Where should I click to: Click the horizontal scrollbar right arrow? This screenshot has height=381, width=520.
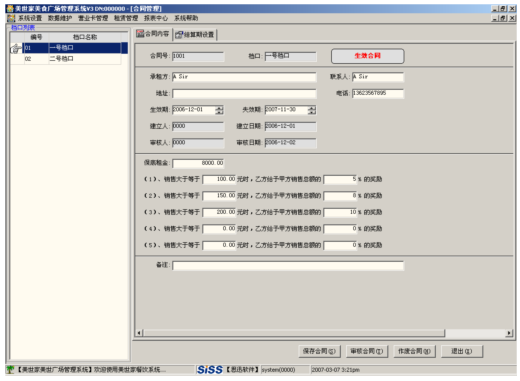(x=509, y=333)
